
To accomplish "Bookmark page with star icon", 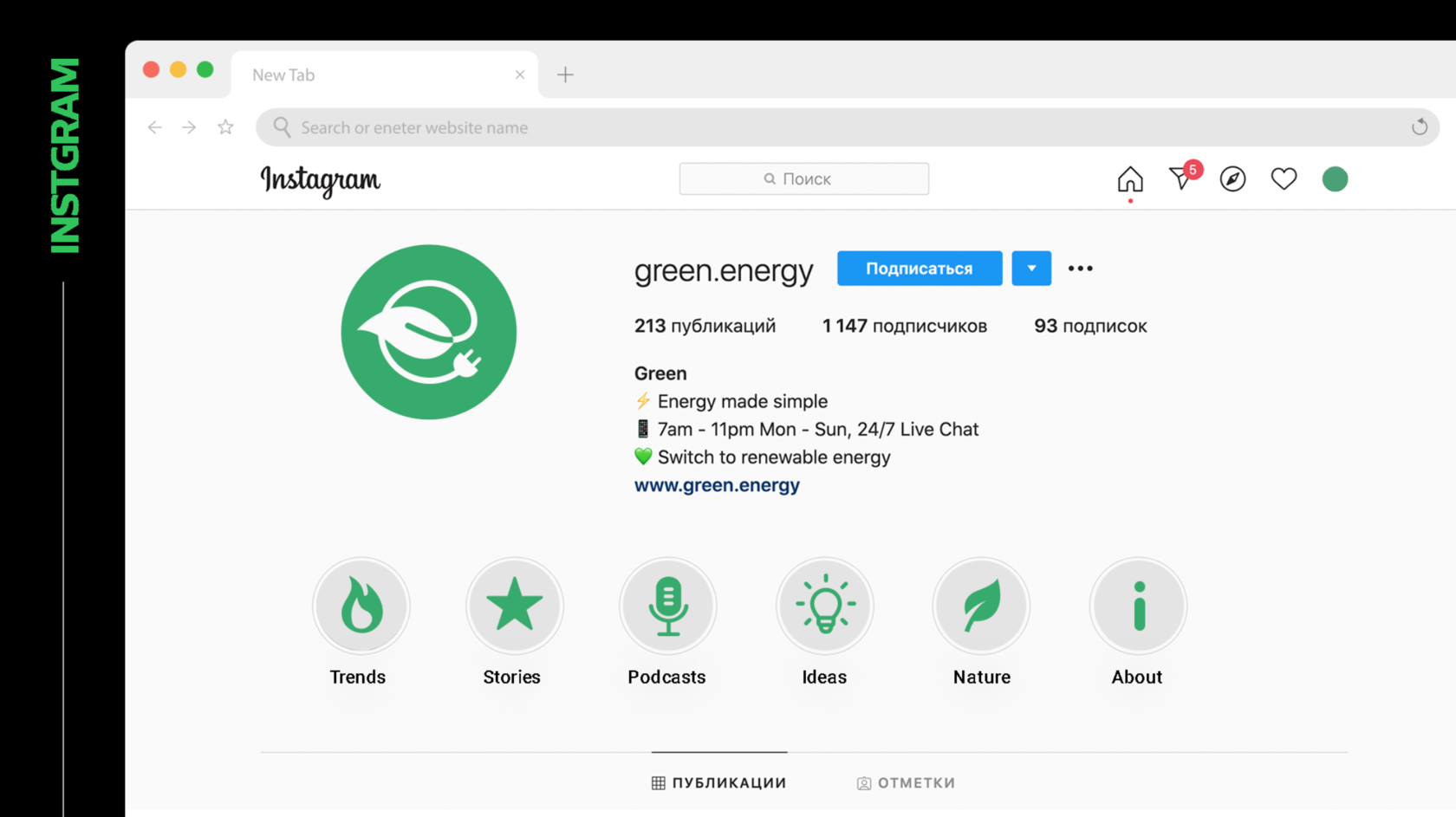I will coord(225,127).
